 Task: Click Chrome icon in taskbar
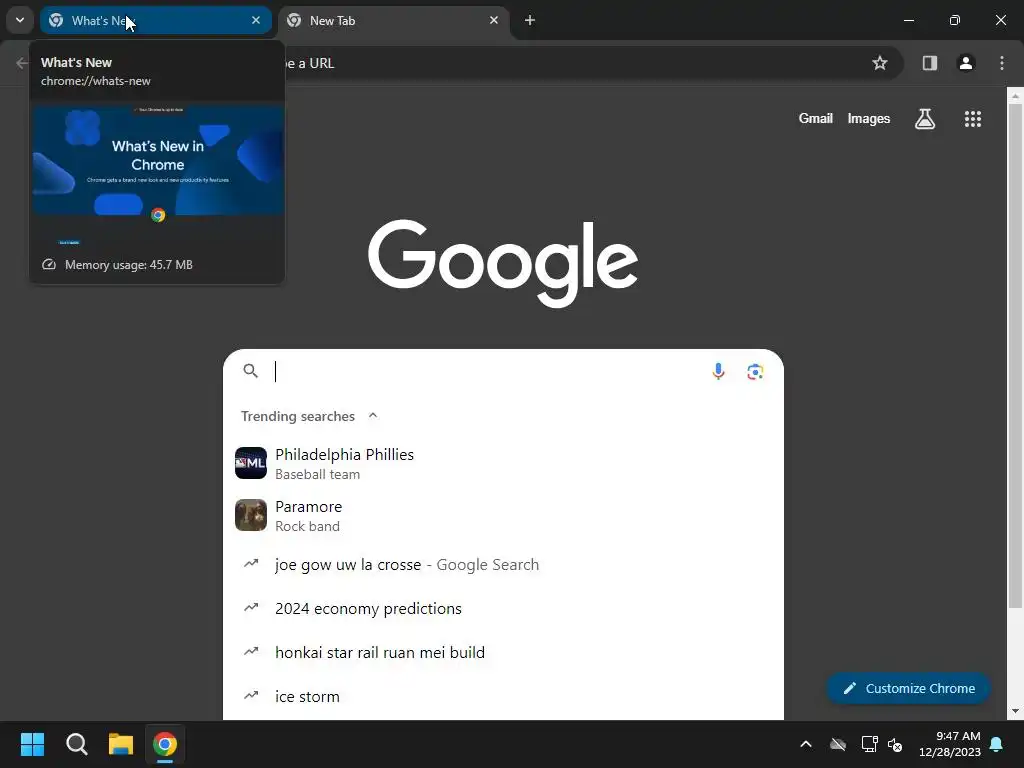165,744
